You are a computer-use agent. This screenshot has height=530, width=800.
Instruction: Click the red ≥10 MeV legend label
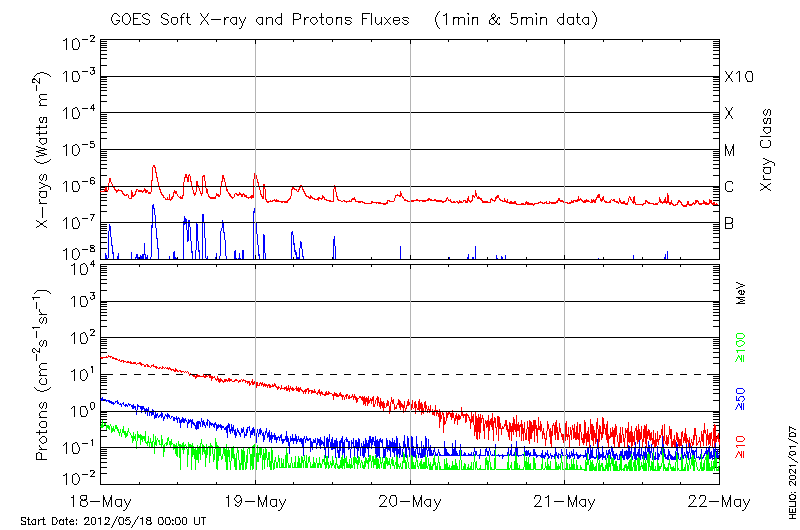(741, 447)
